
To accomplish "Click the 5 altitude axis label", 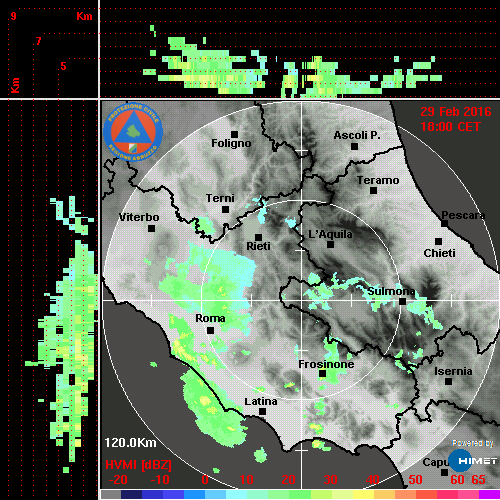I will (63, 66).
